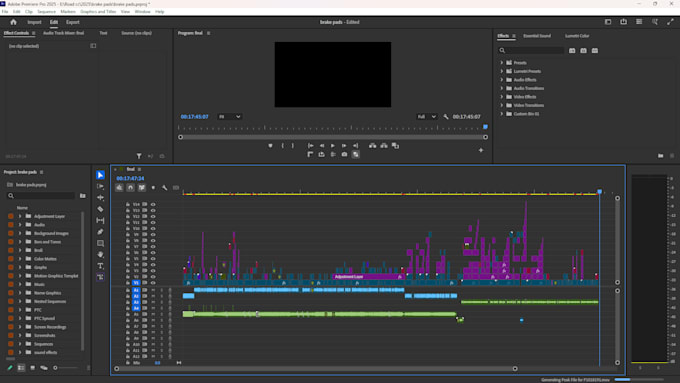The height and width of the screenshot is (383, 680).
Task: Select the Hand tool
Action: 100,254
